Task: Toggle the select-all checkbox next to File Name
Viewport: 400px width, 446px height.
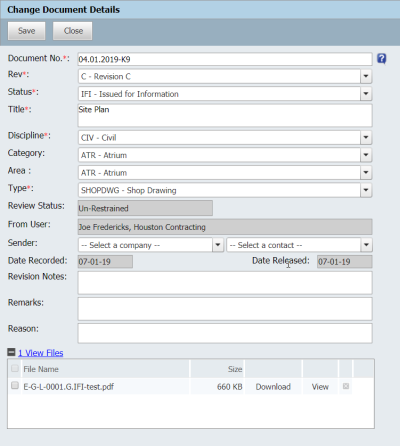Action: point(15,368)
